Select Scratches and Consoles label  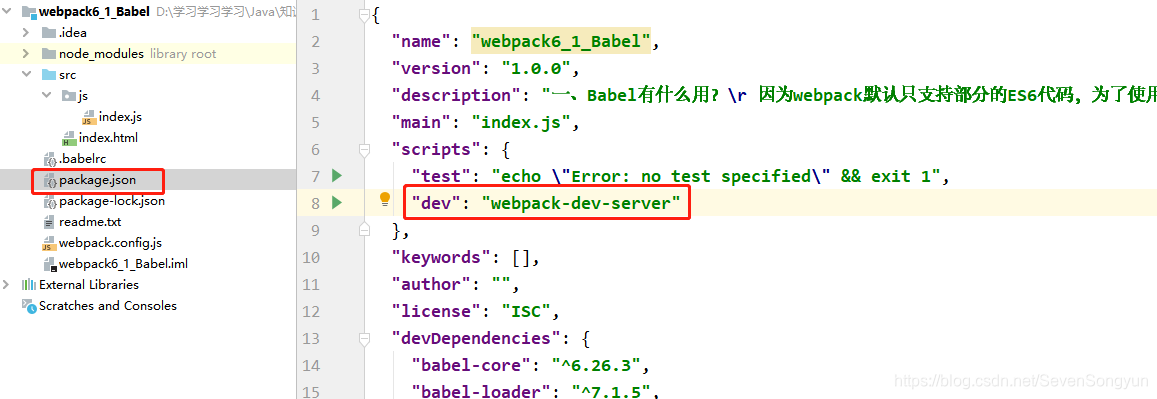tap(108, 306)
